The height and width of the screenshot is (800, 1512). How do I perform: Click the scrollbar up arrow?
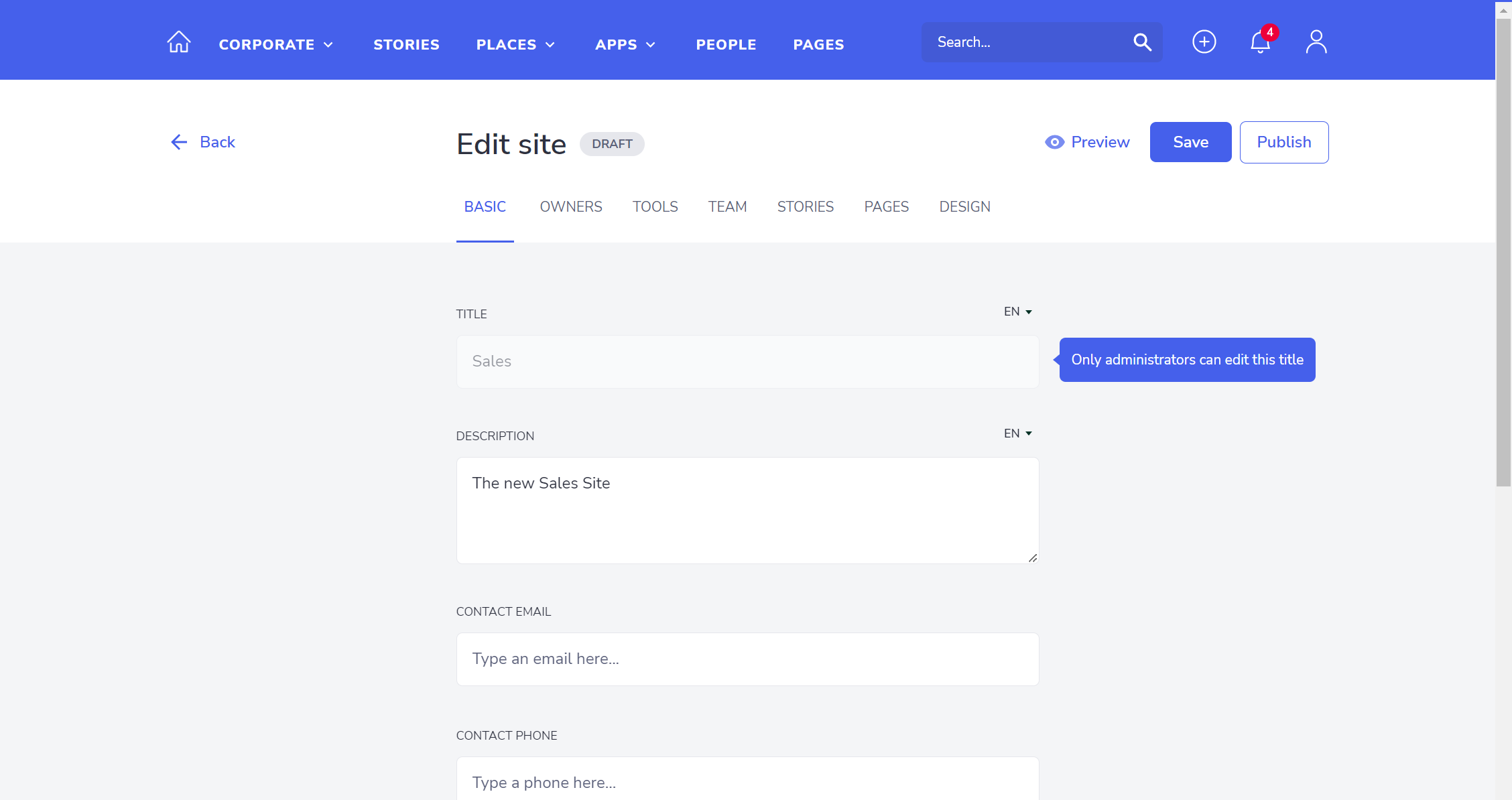pyautogui.click(x=1503, y=10)
